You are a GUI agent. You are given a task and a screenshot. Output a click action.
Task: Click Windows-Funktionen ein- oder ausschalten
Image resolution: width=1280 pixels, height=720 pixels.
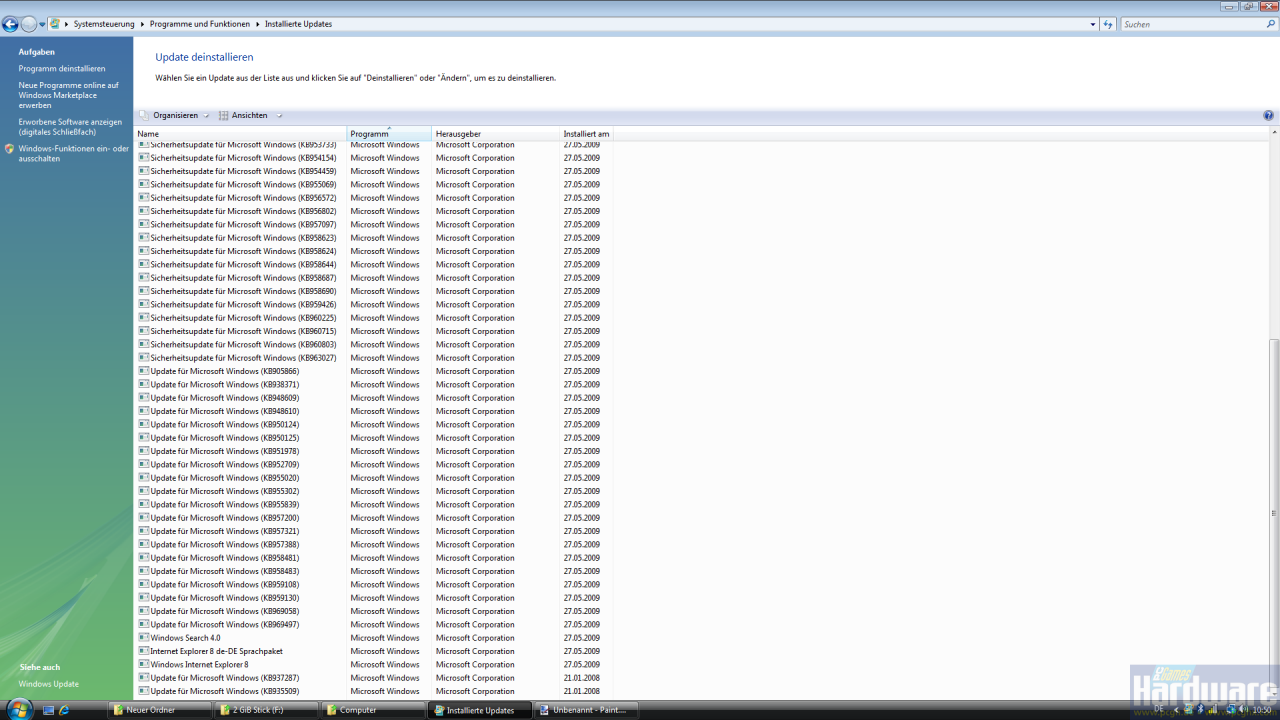pyautogui.click(x=74, y=154)
